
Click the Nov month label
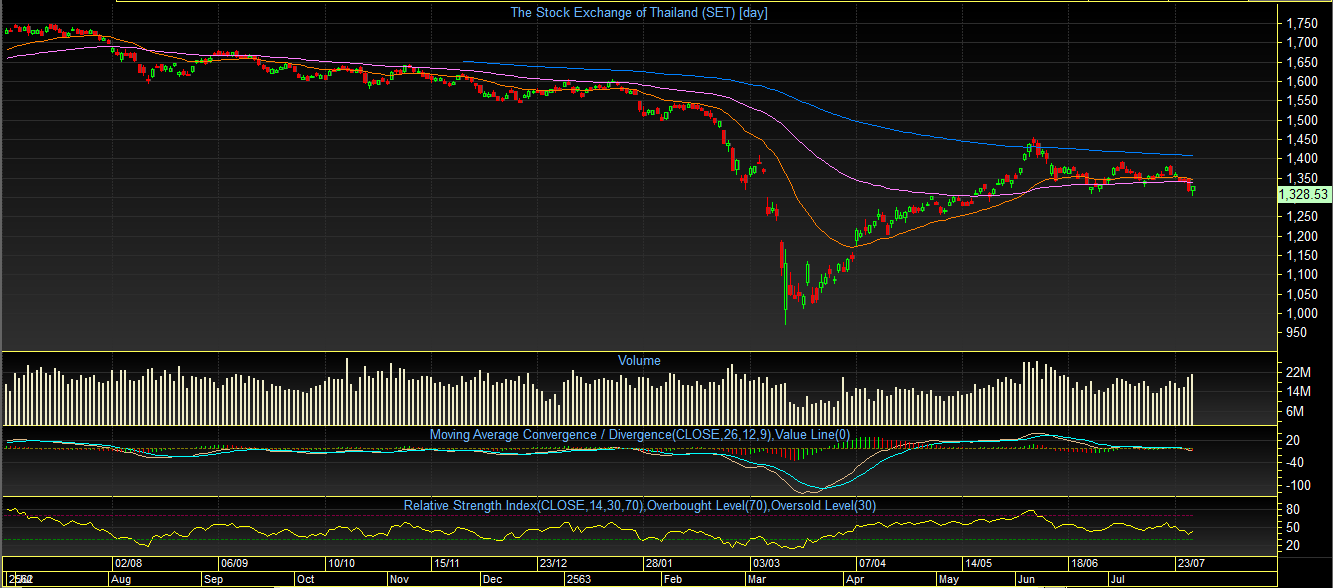[399, 579]
